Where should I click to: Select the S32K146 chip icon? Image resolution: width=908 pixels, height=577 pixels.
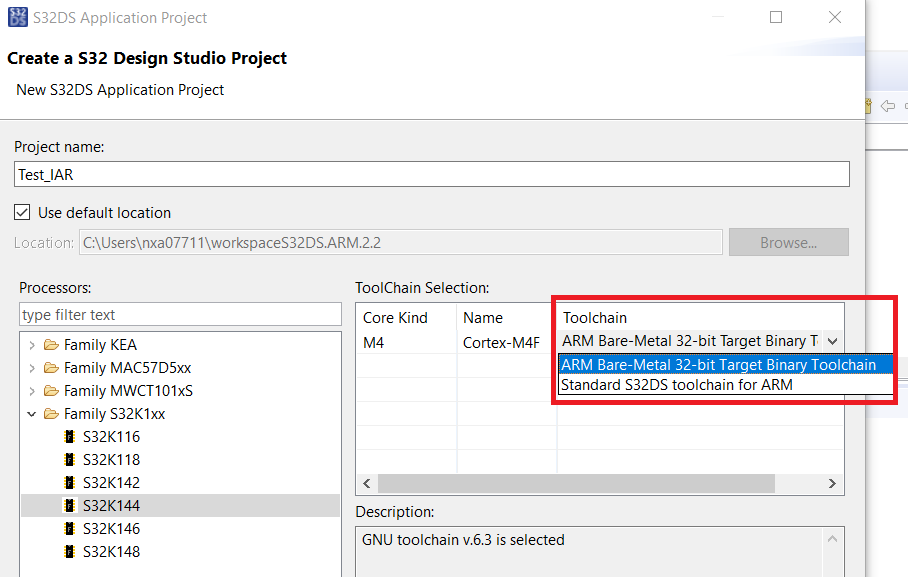click(x=69, y=529)
